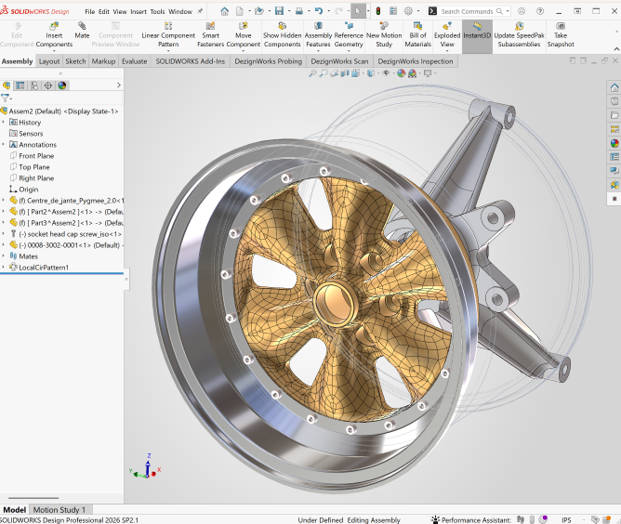This screenshot has height=524, width=621.
Task: Expand the manager tabs chevron arrow
Action: [118, 85]
